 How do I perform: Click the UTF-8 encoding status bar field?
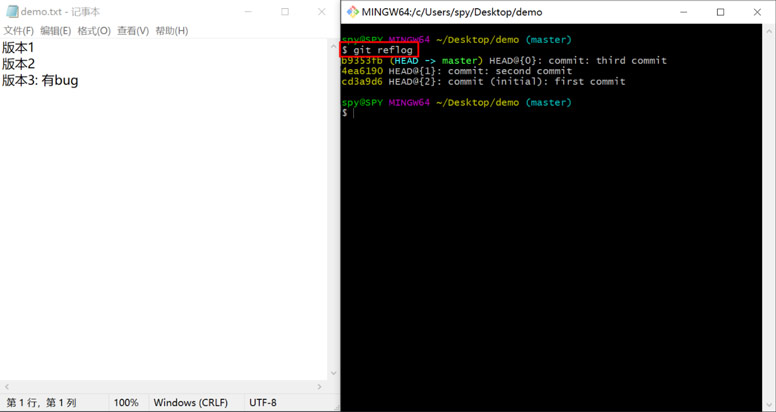tap(263, 403)
